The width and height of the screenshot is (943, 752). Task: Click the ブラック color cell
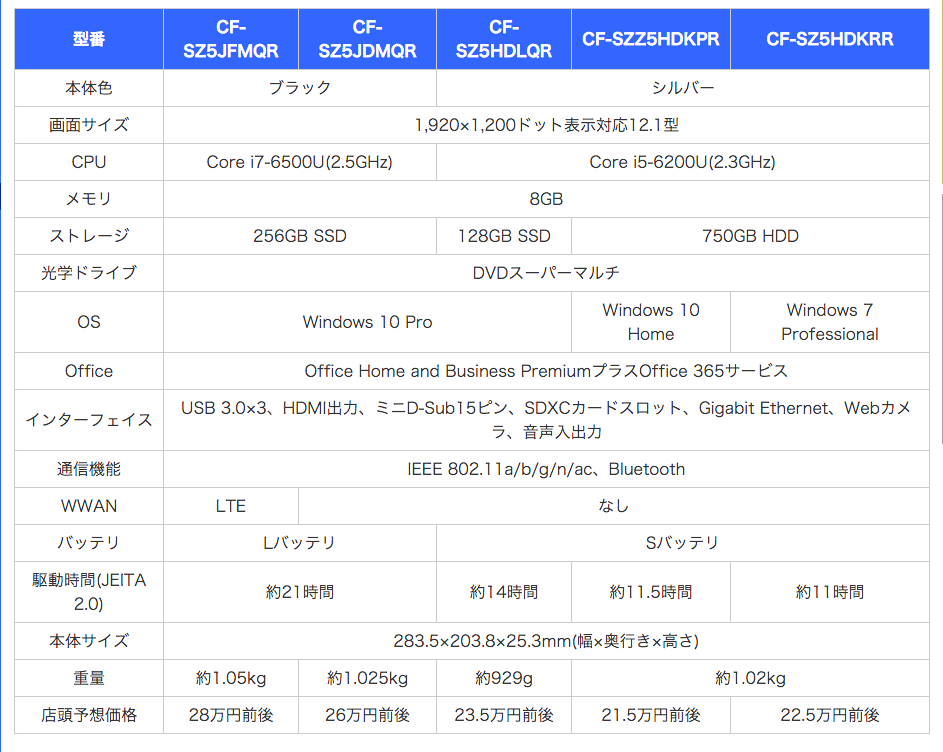click(x=299, y=88)
